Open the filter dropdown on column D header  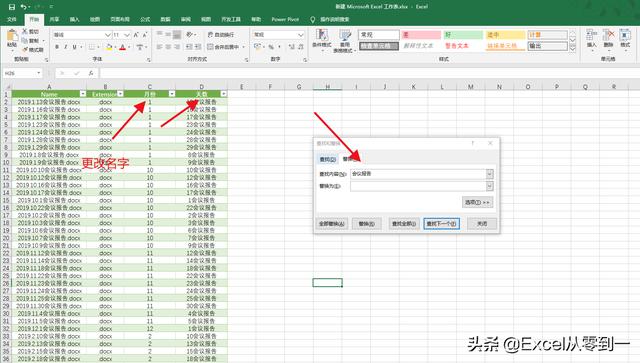pyautogui.click(x=223, y=94)
